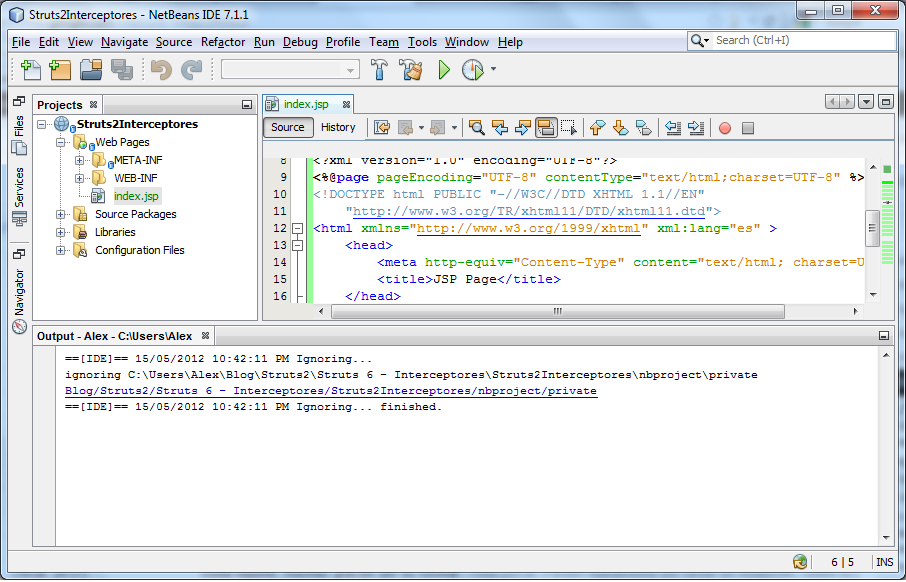Screen dimensions: 906x582
Task: Collapse the Web Pages node
Action: click(x=62, y=142)
